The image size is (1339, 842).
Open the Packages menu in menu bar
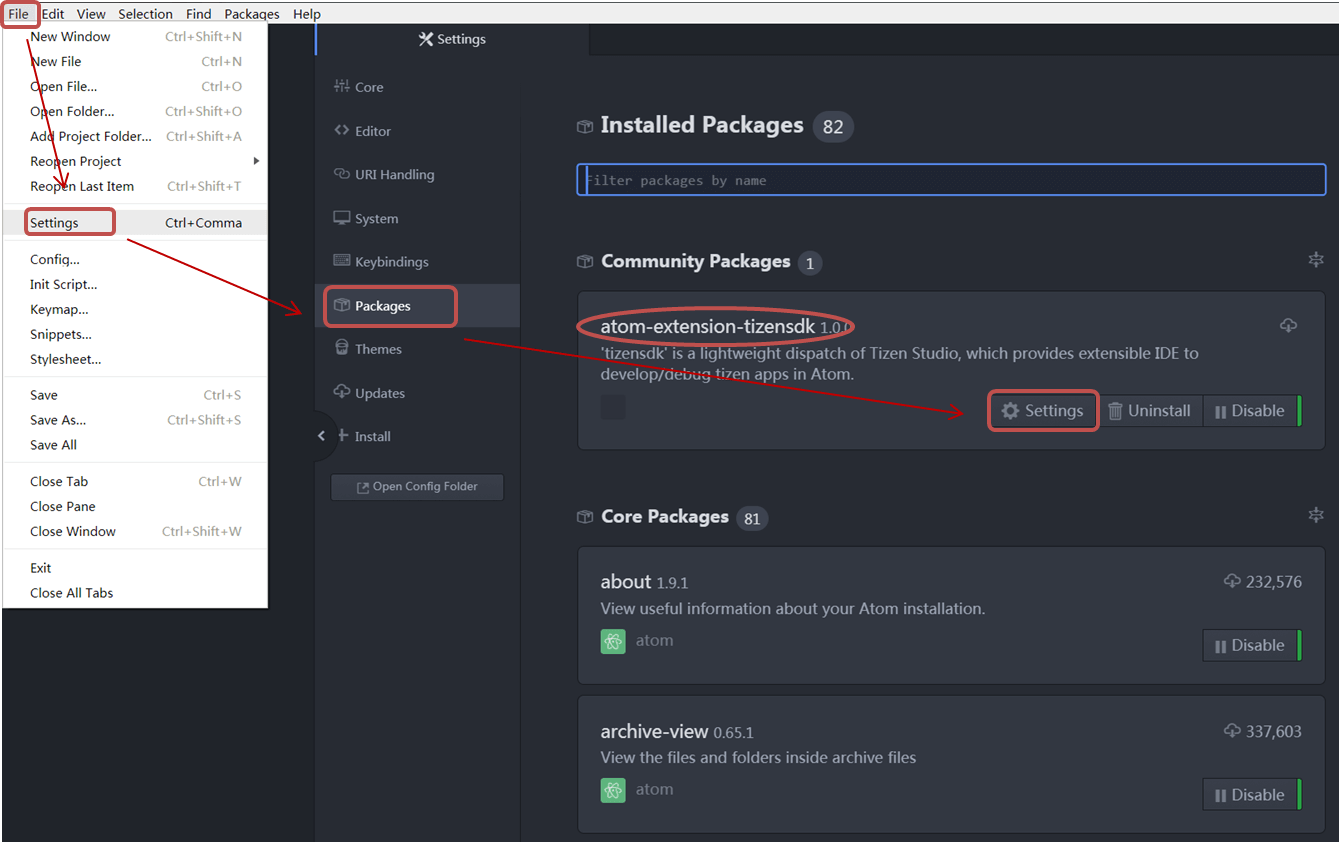252,14
